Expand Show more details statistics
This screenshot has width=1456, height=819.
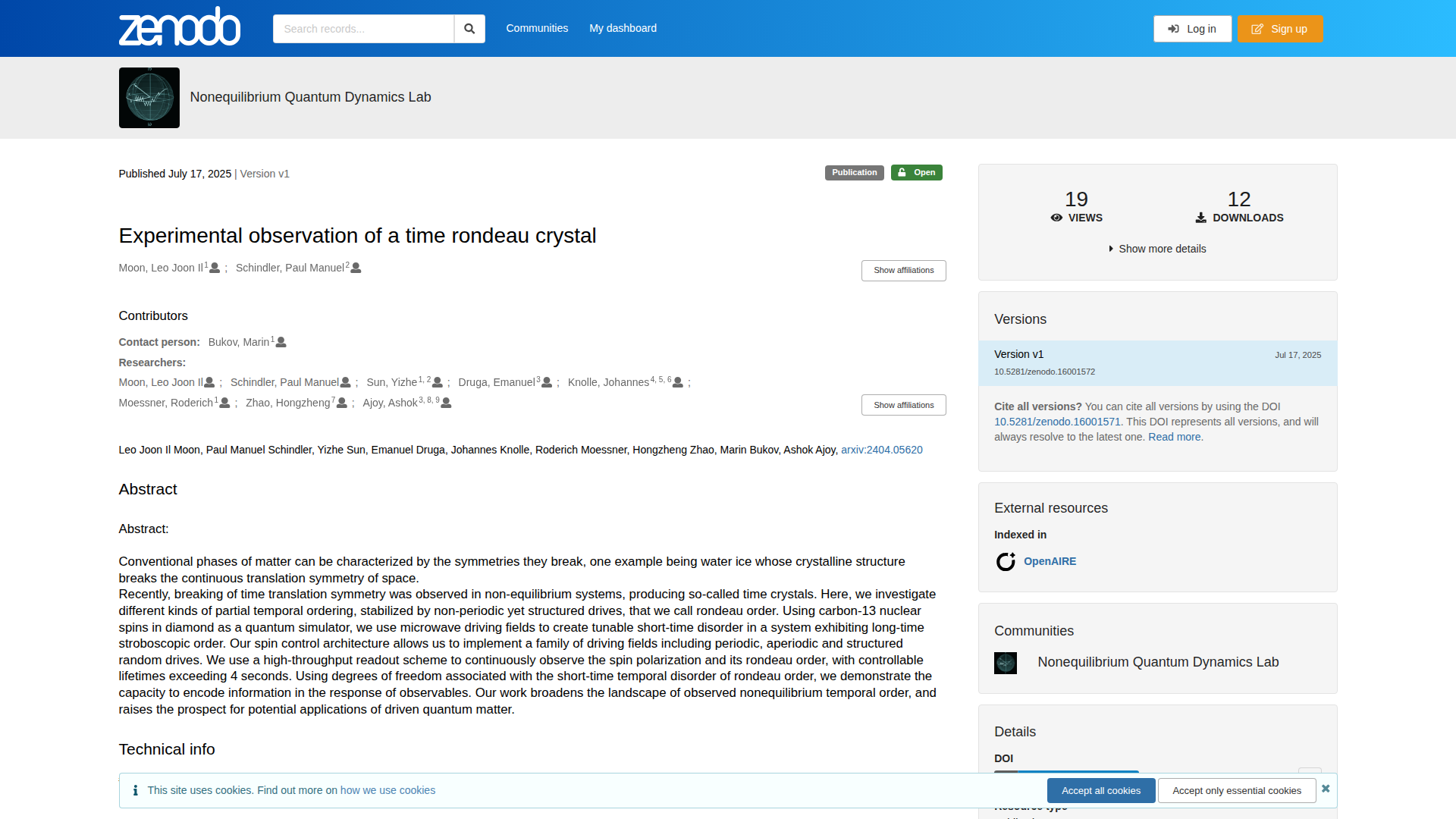point(1158,249)
